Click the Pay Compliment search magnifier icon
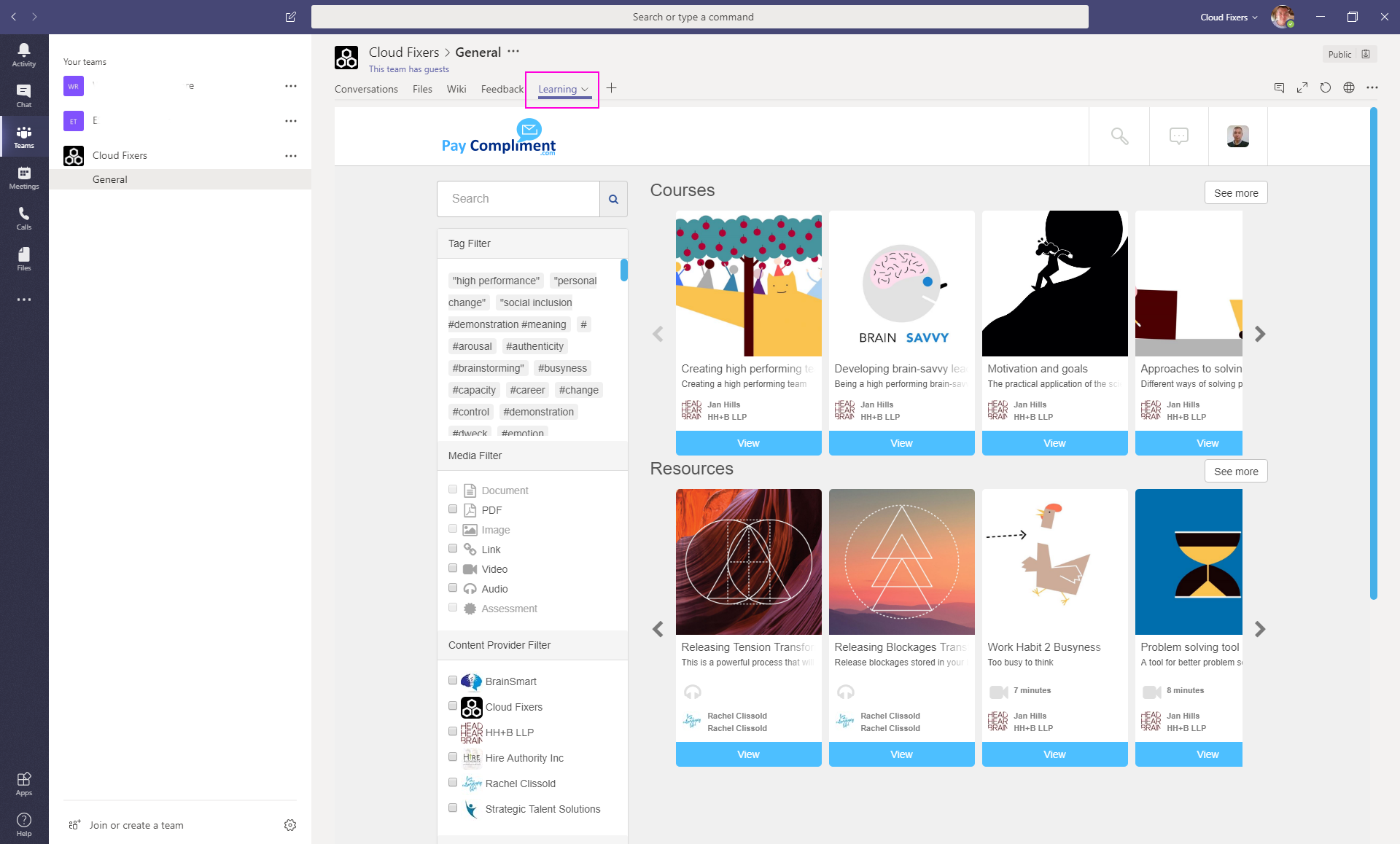The image size is (1400, 844). [x=1119, y=136]
